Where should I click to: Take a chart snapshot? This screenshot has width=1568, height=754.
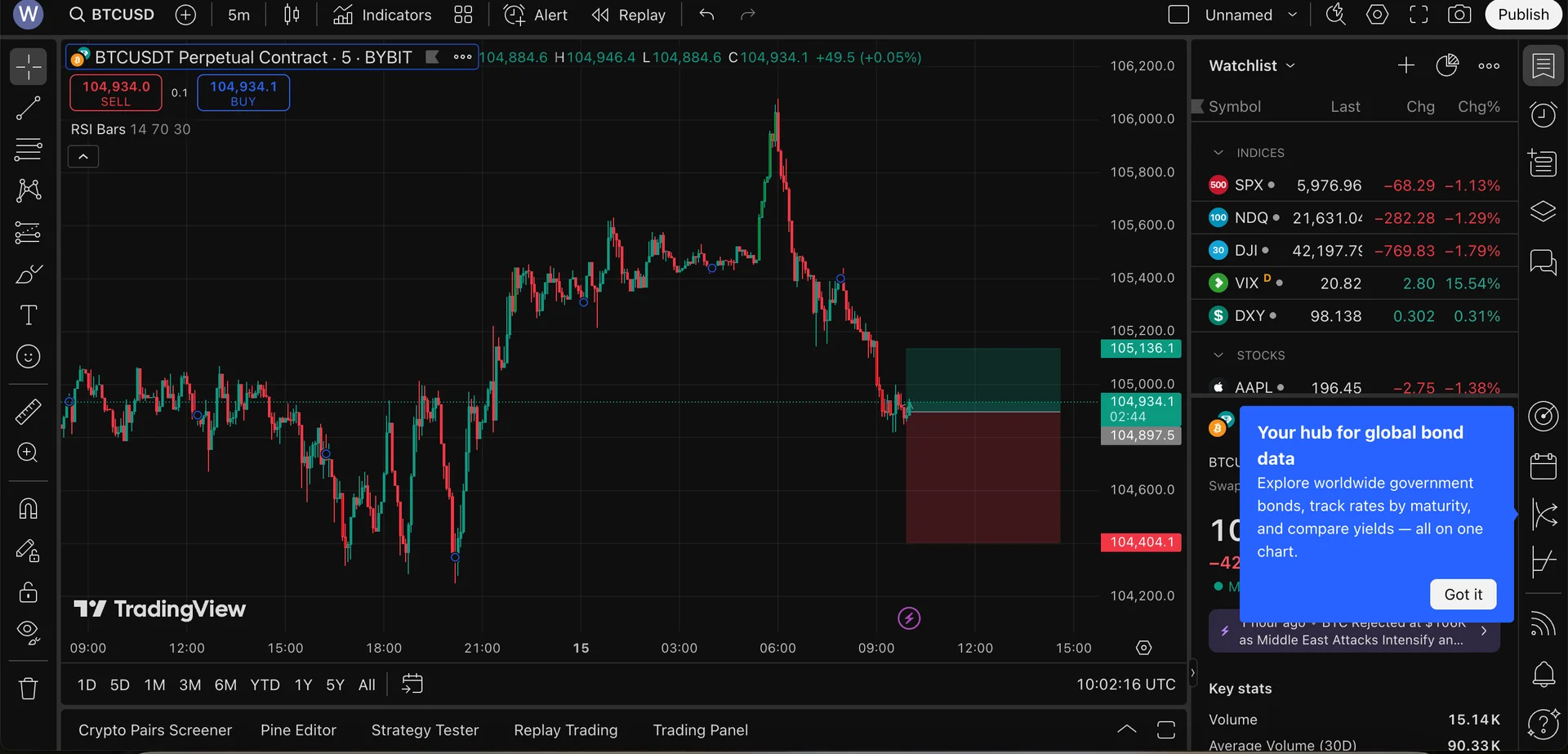[x=1460, y=15]
